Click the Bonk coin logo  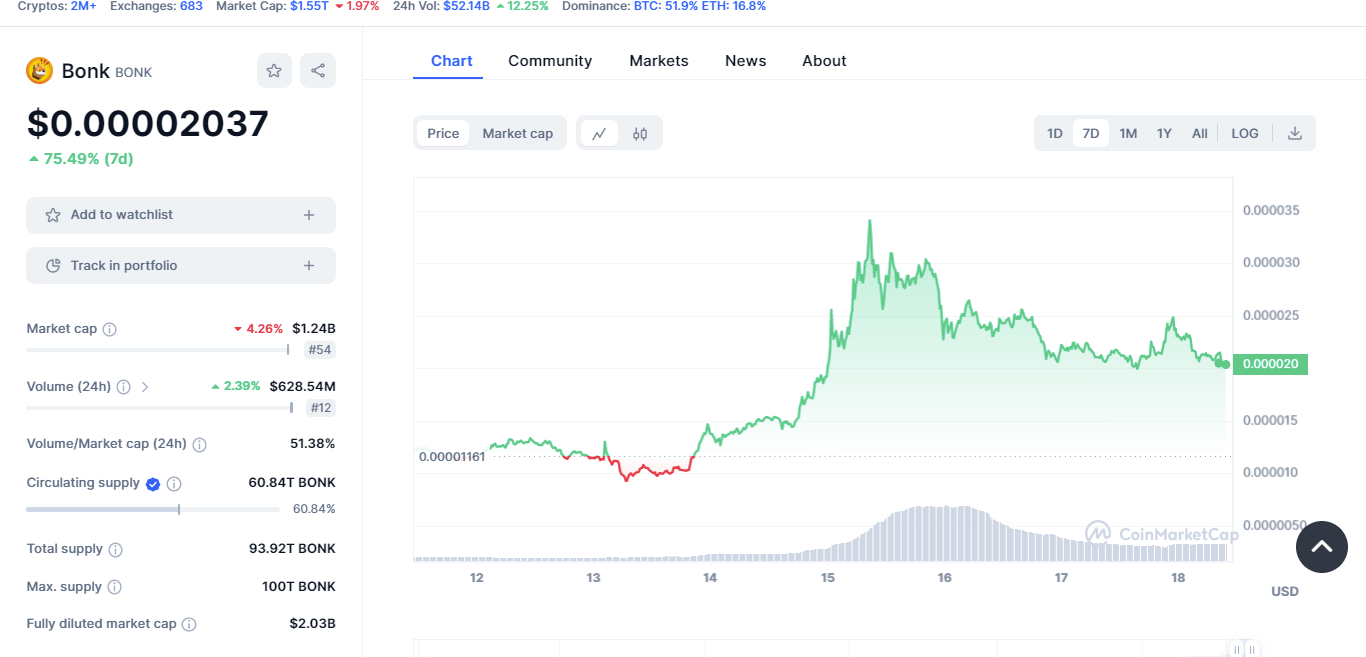click(x=39, y=71)
